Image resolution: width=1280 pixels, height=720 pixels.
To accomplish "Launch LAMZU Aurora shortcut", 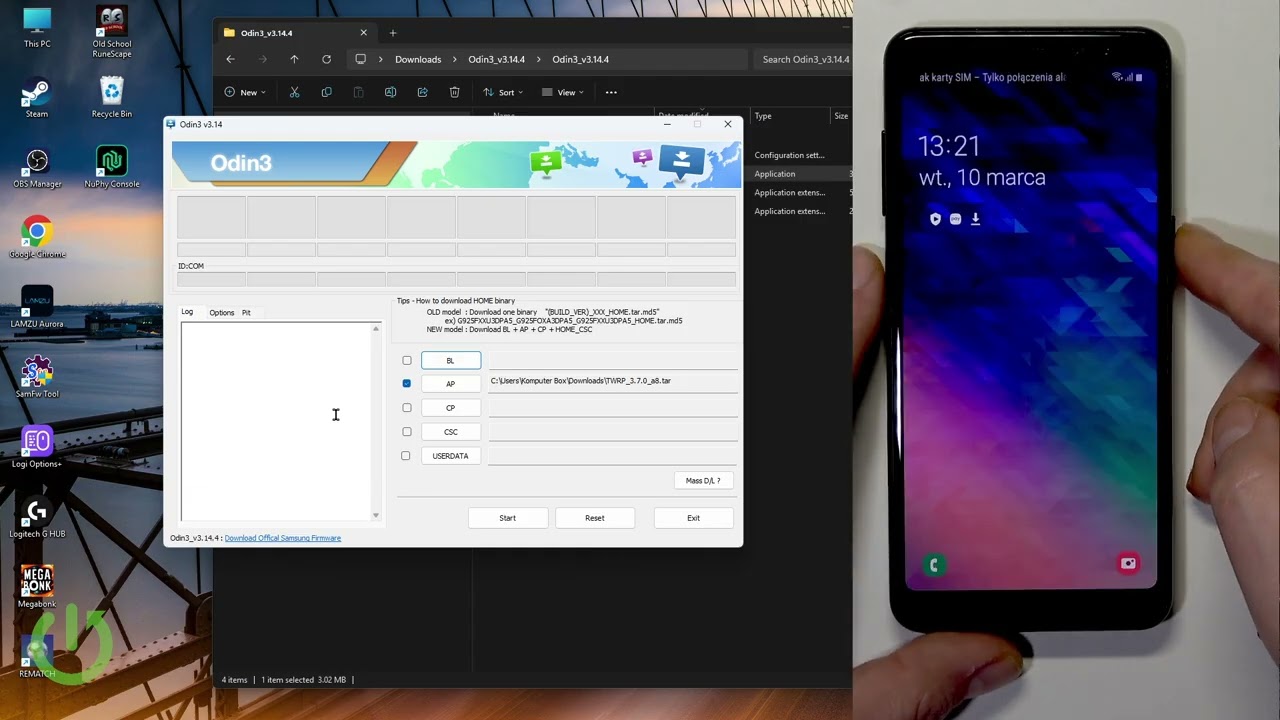I will tap(37, 308).
